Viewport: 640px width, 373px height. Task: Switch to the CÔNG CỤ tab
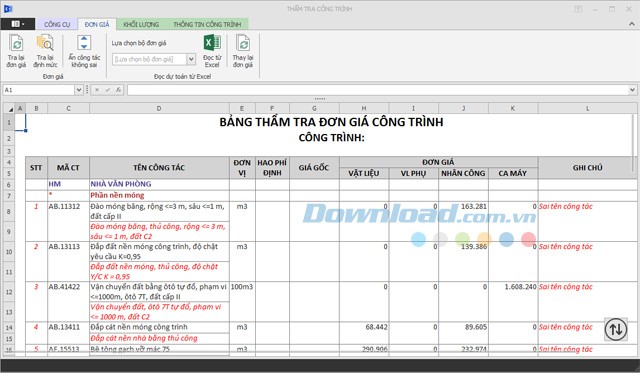(57, 24)
